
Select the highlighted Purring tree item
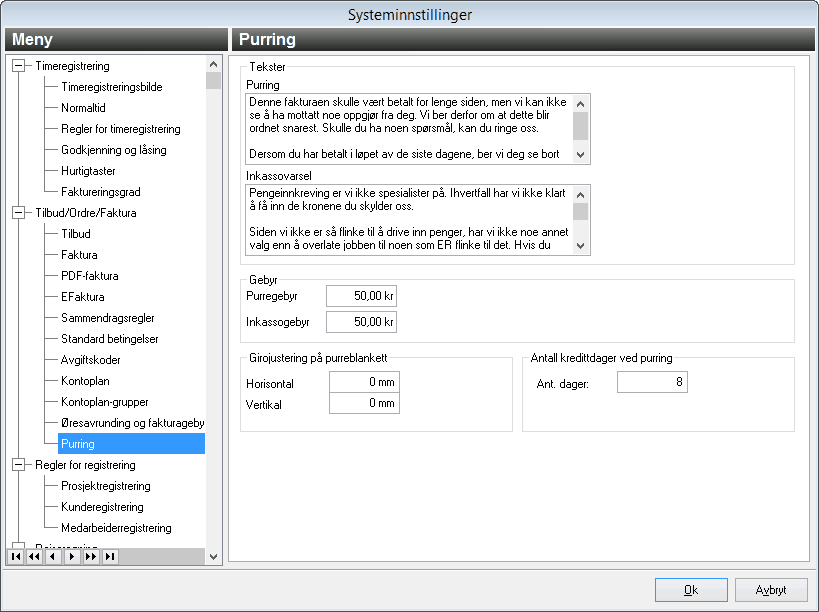tap(131, 444)
